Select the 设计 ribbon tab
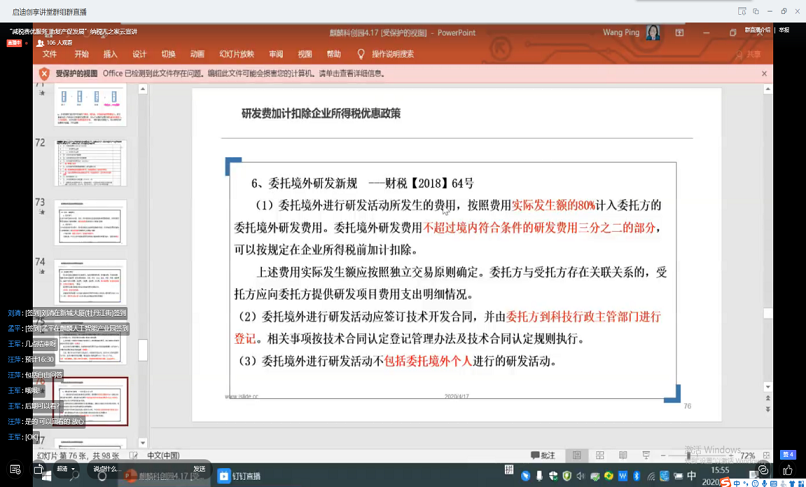 tap(139, 54)
